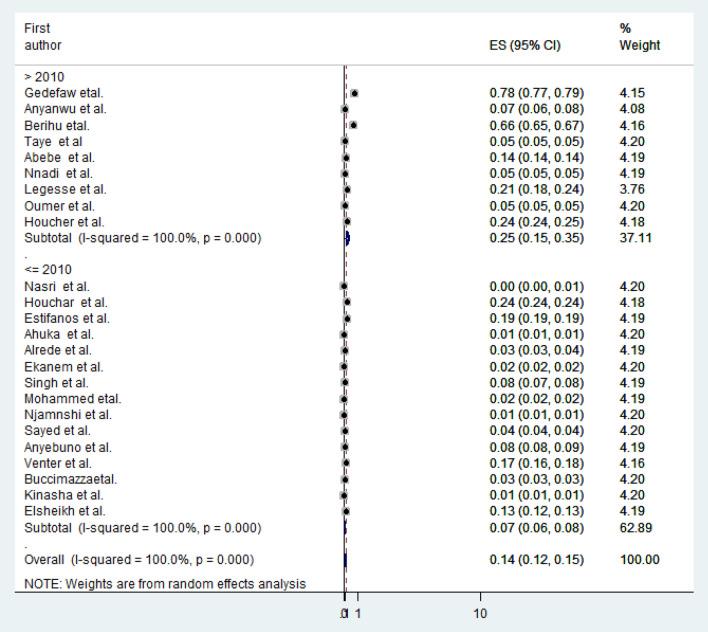This screenshot has width=708, height=632.
Task: Select 'Abebe et al.' author text
Action: coord(59,158)
